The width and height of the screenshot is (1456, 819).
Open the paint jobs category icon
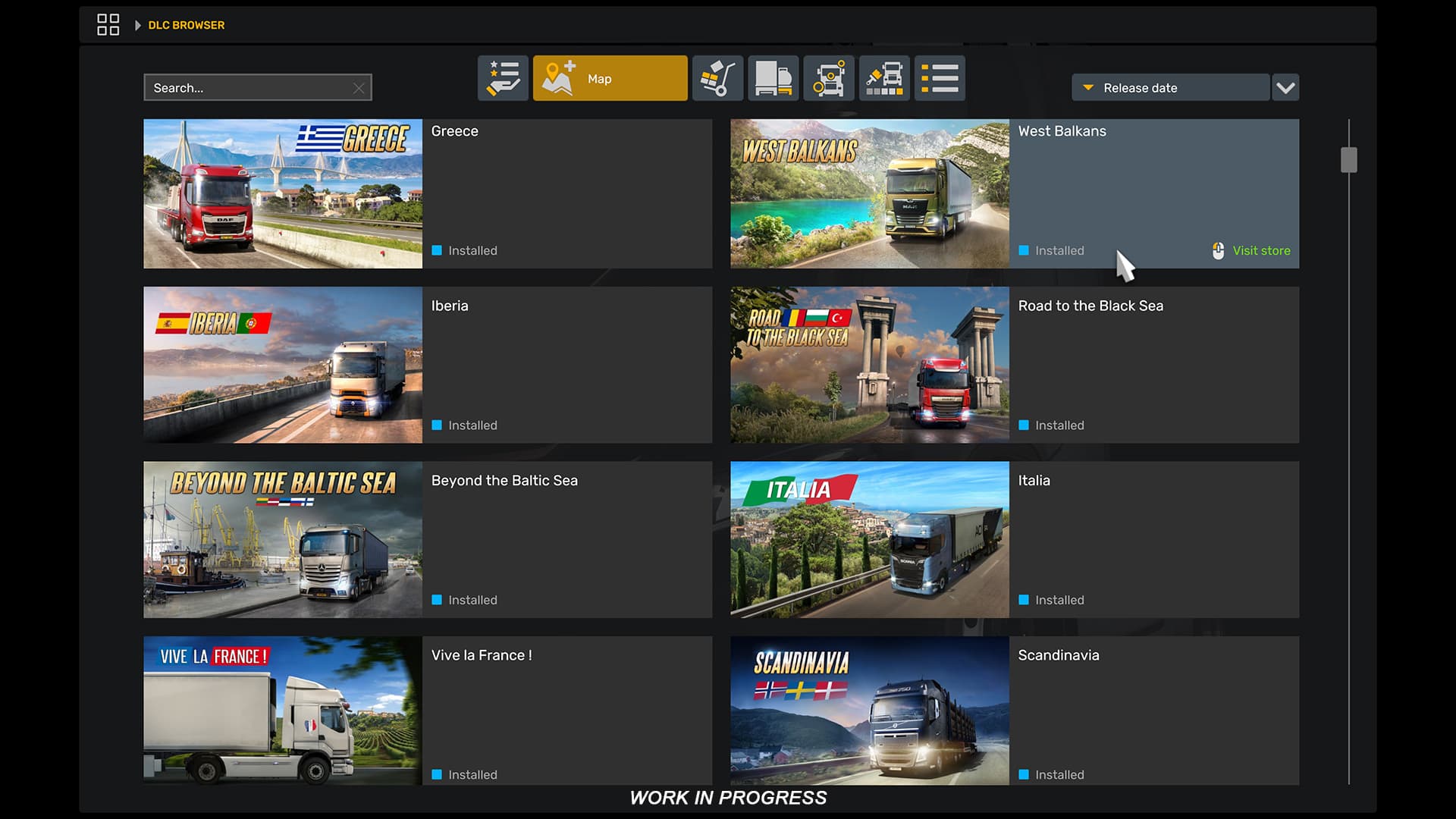pos(884,78)
